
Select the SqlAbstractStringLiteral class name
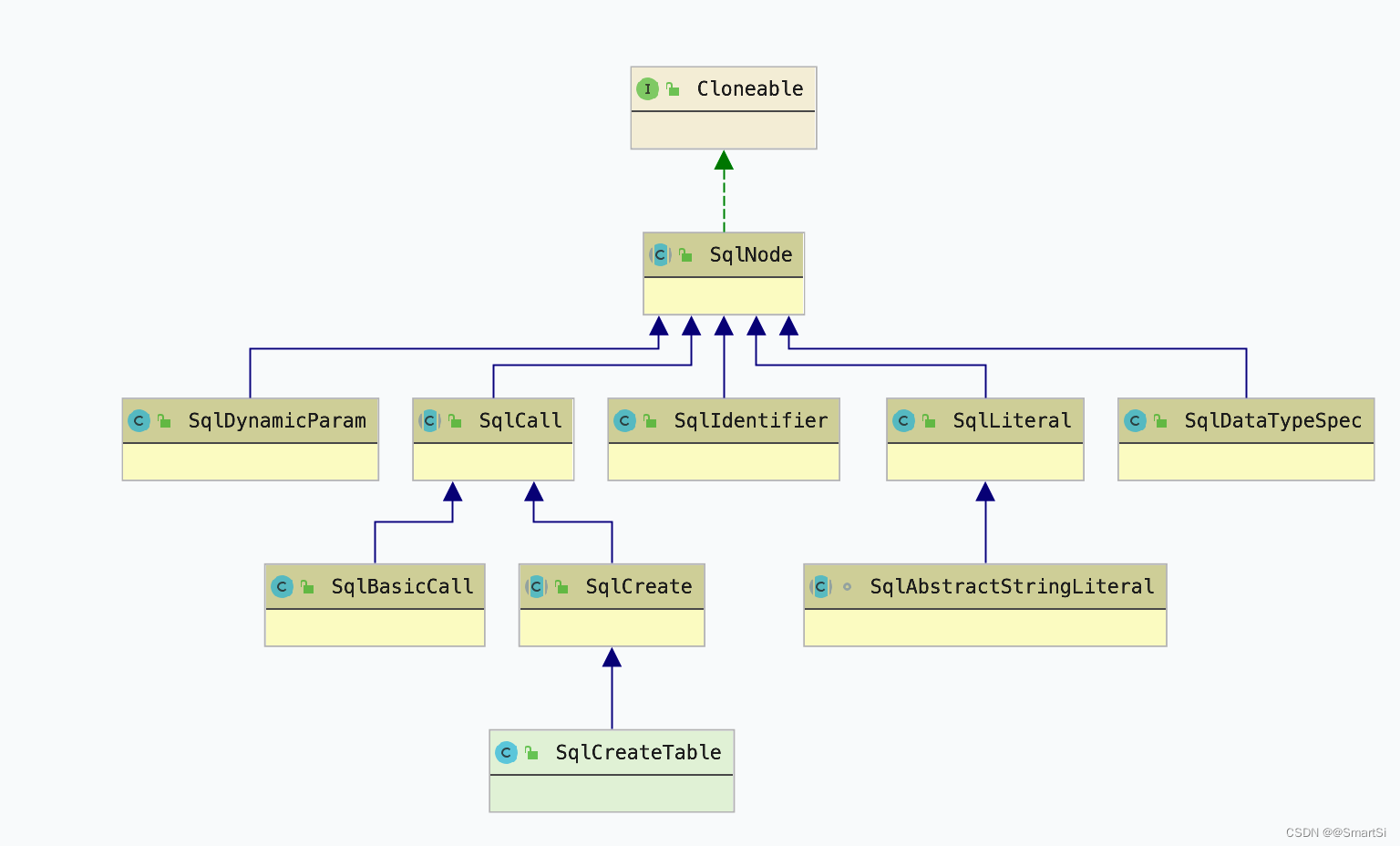(1012, 587)
